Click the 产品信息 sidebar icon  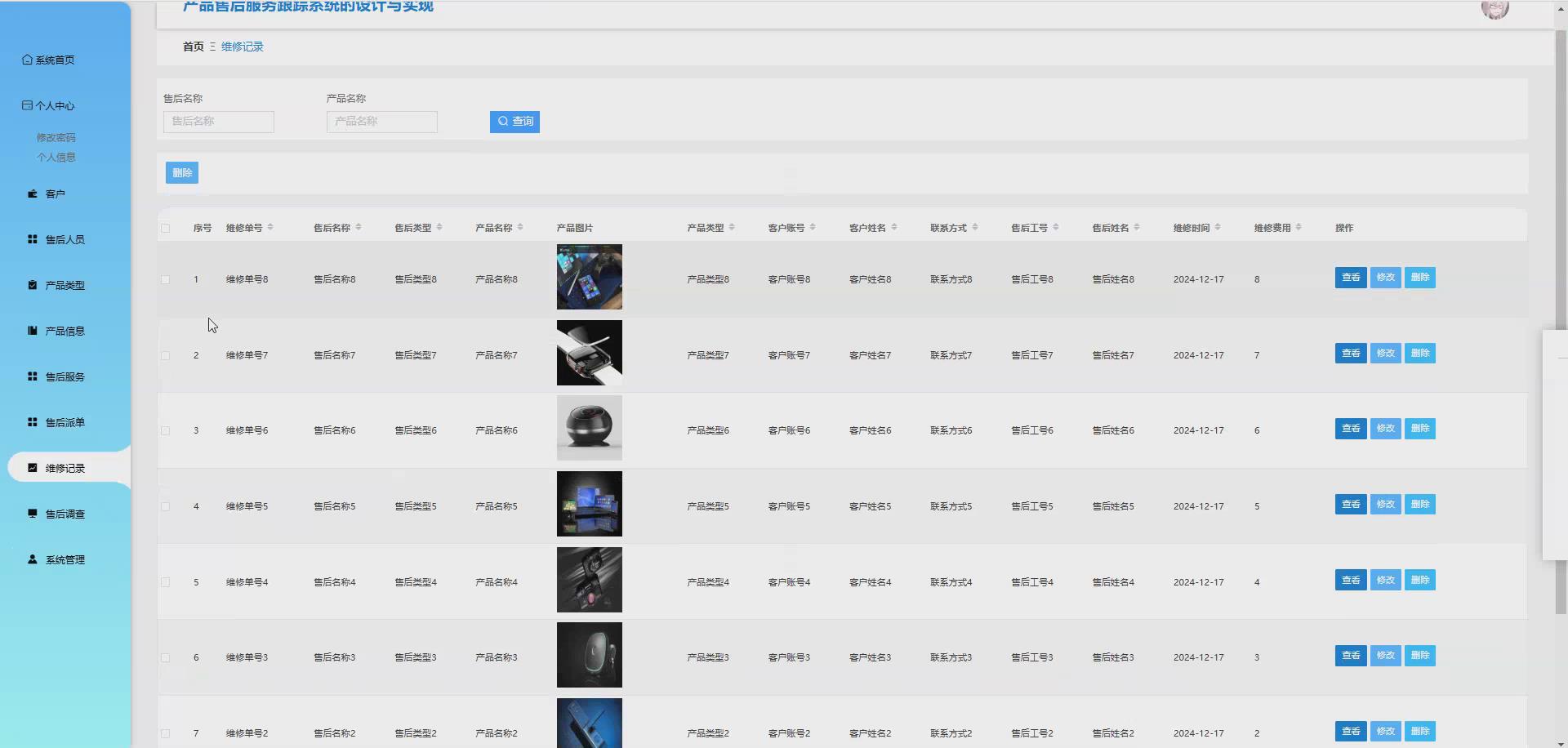click(33, 331)
